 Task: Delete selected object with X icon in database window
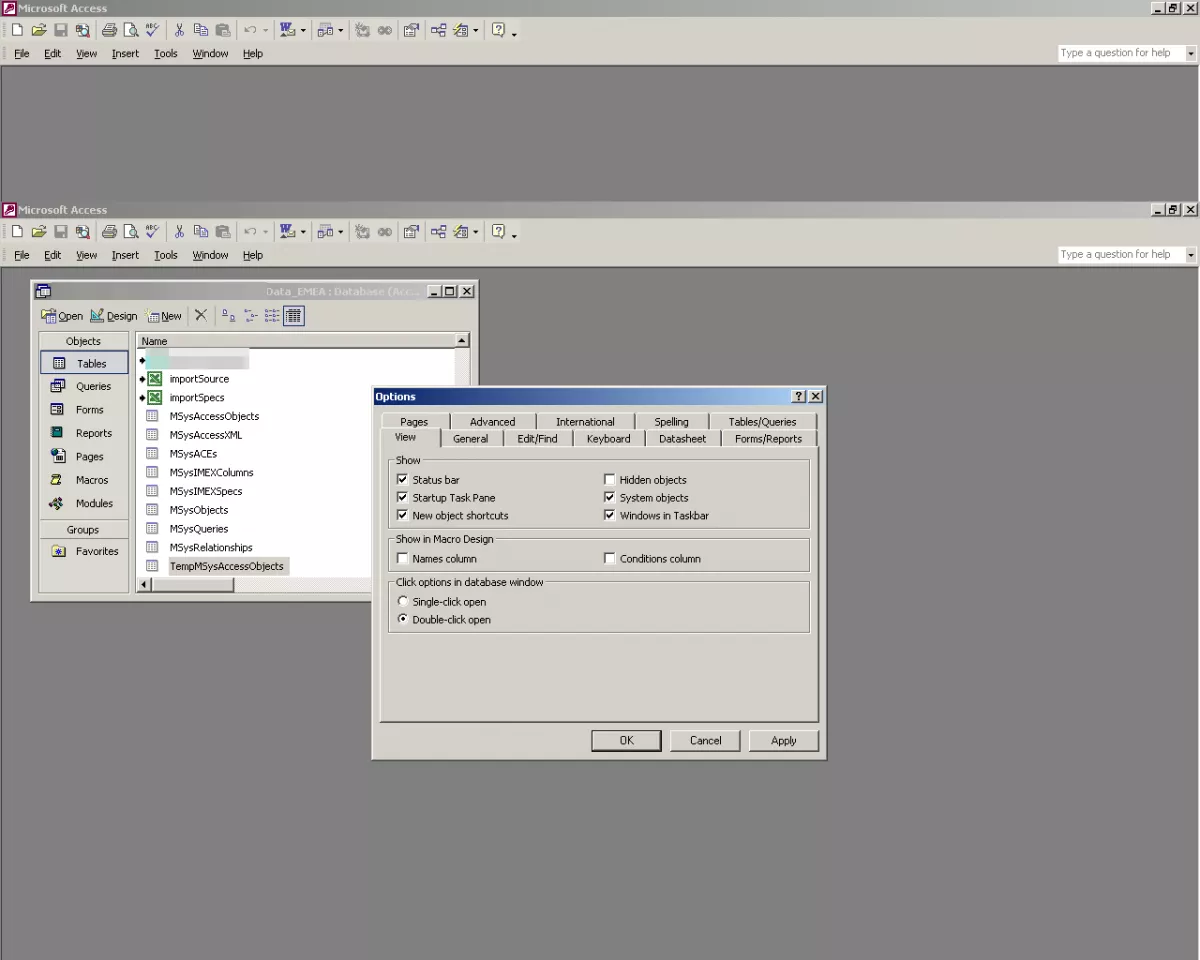point(201,315)
